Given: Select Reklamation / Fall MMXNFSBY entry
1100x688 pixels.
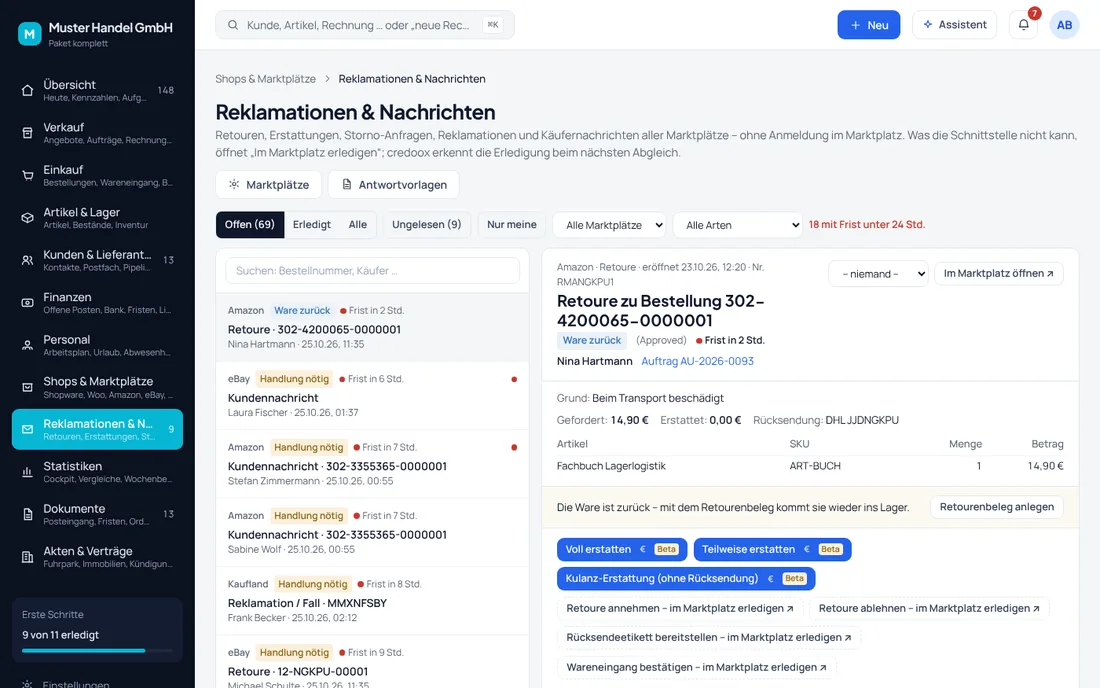Looking at the screenshot, I should [x=373, y=601].
